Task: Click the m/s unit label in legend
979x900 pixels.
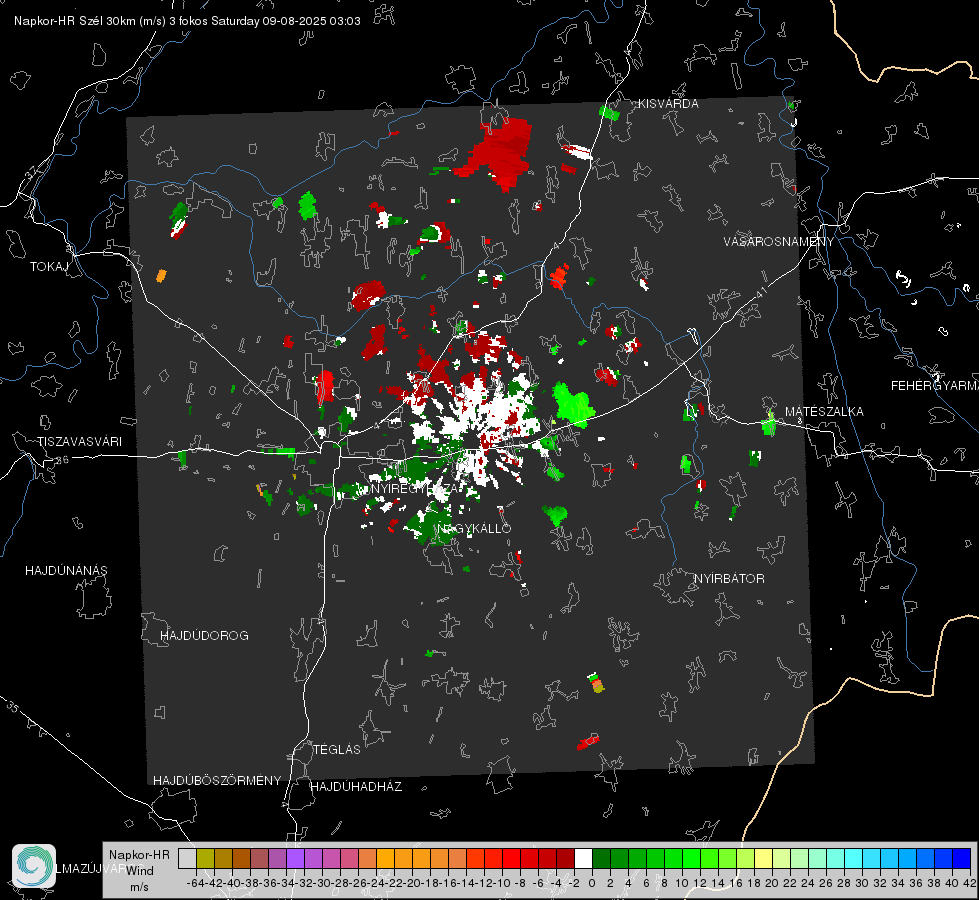Action: pos(139,886)
